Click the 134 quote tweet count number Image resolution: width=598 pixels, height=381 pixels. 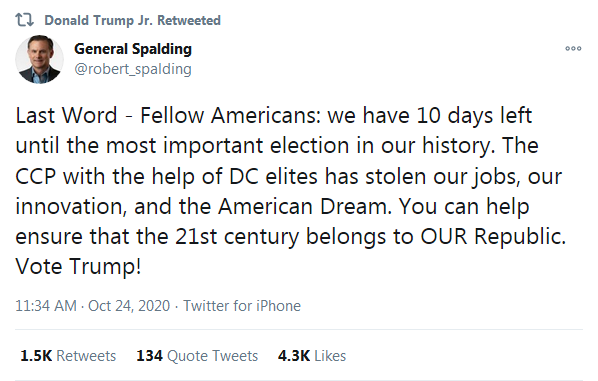150,356
